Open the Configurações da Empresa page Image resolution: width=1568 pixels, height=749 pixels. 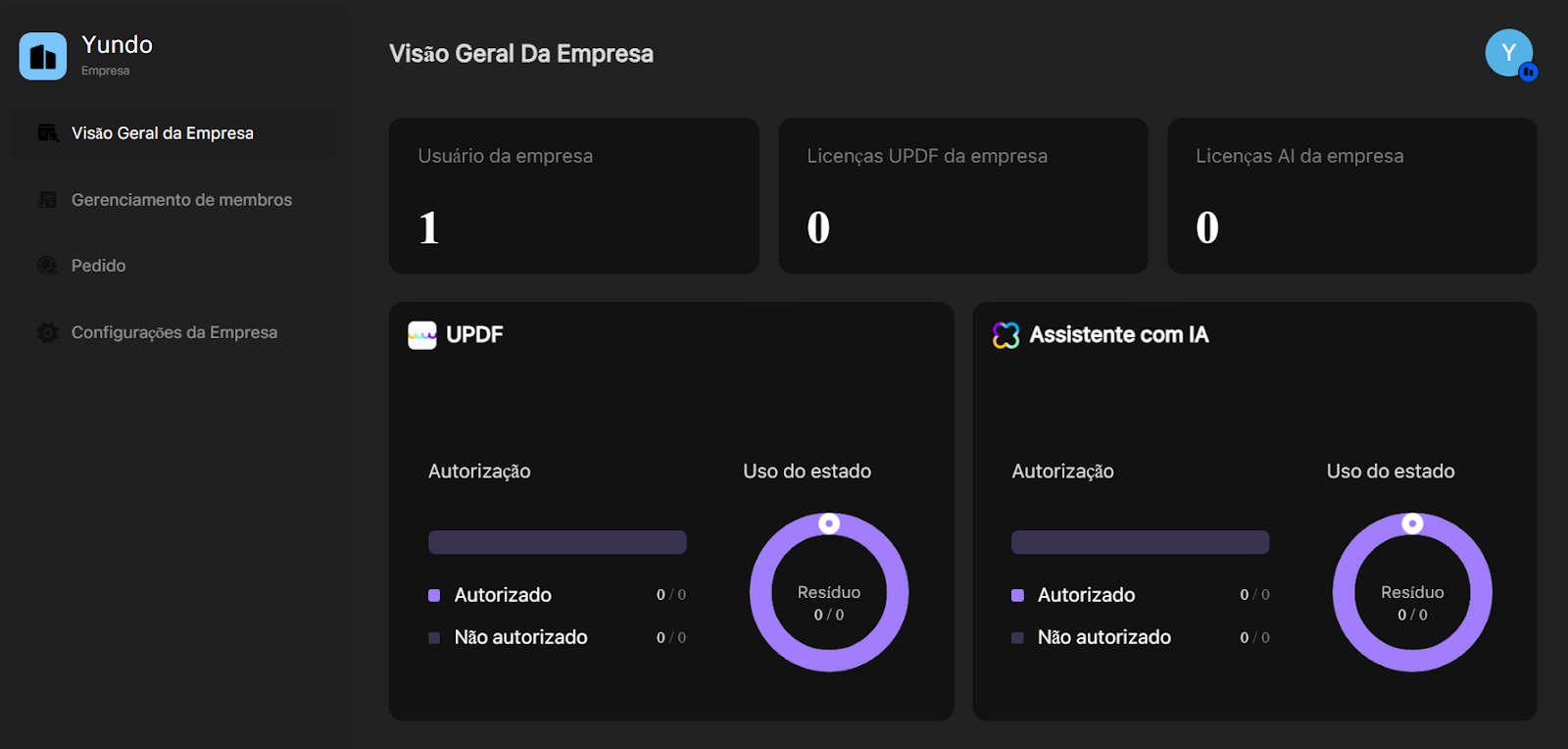[173, 332]
